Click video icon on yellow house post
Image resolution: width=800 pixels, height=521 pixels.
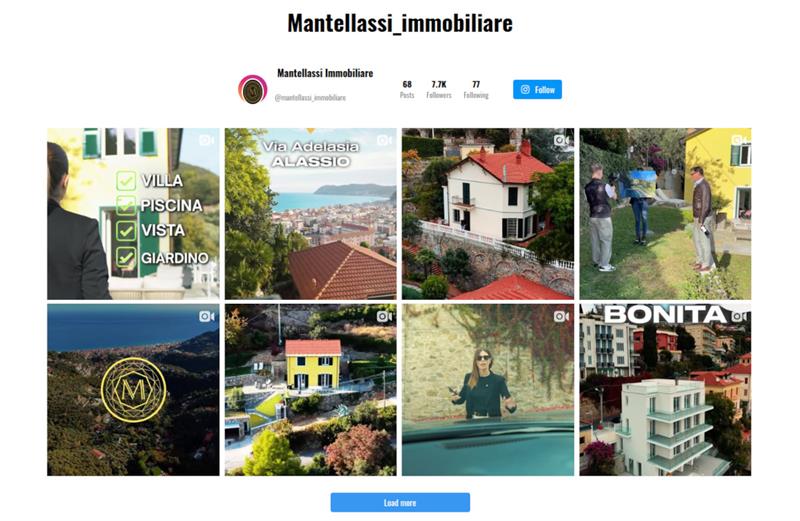(384, 316)
